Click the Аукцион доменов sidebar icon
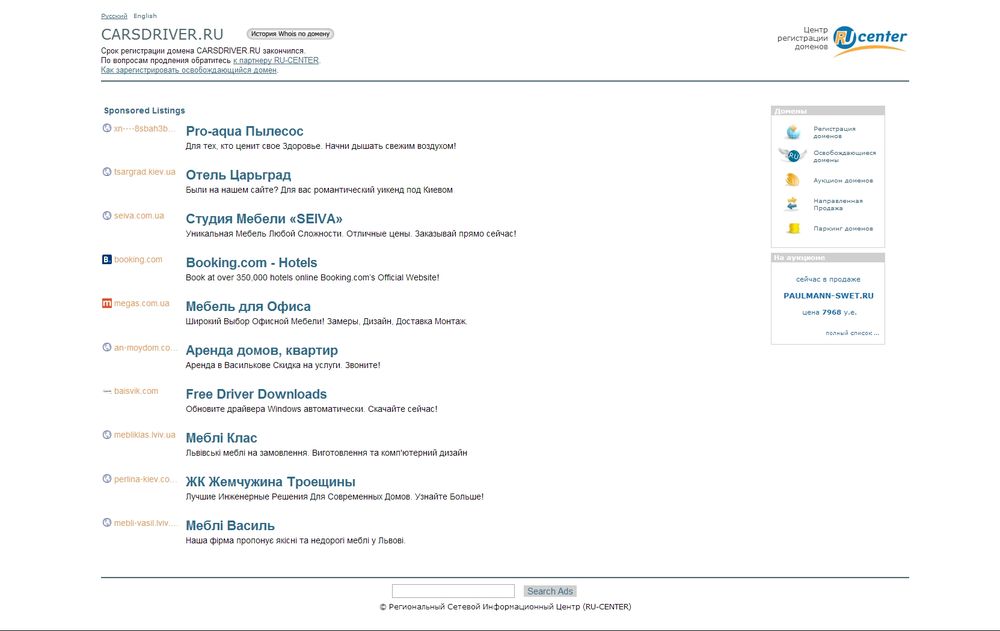1000x631 pixels. click(793, 180)
